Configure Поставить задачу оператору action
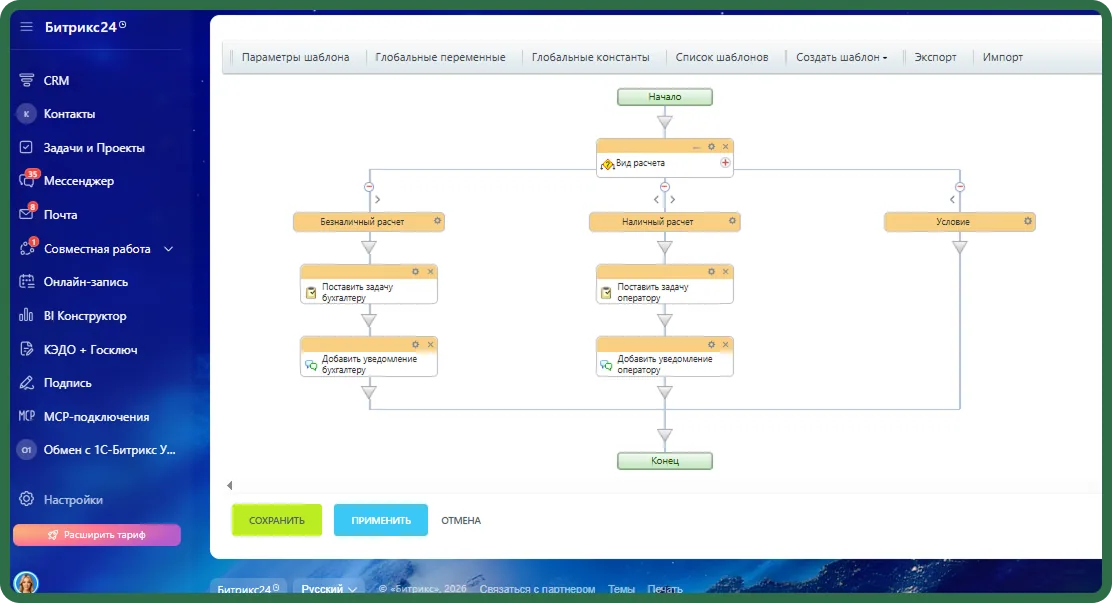The image size is (1112, 603). pyautogui.click(x=711, y=272)
